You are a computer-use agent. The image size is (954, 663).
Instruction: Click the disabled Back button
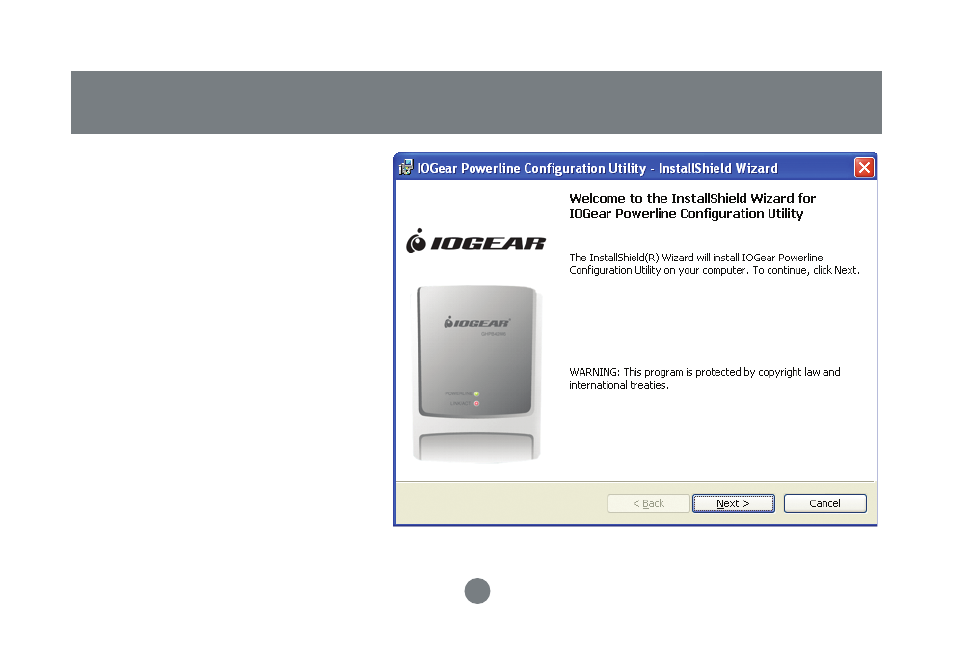point(648,504)
